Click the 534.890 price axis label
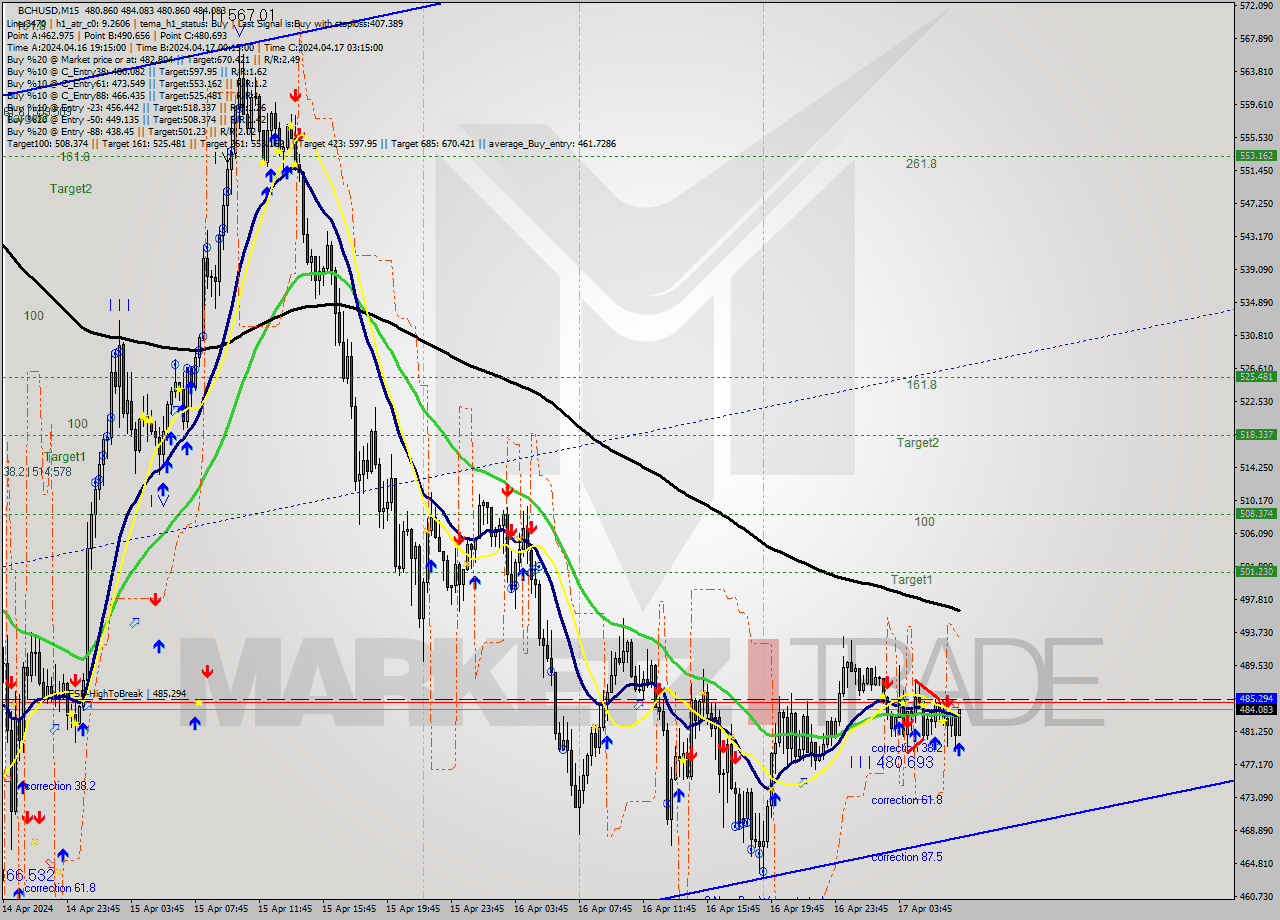The width and height of the screenshot is (1280, 920). [x=1256, y=302]
